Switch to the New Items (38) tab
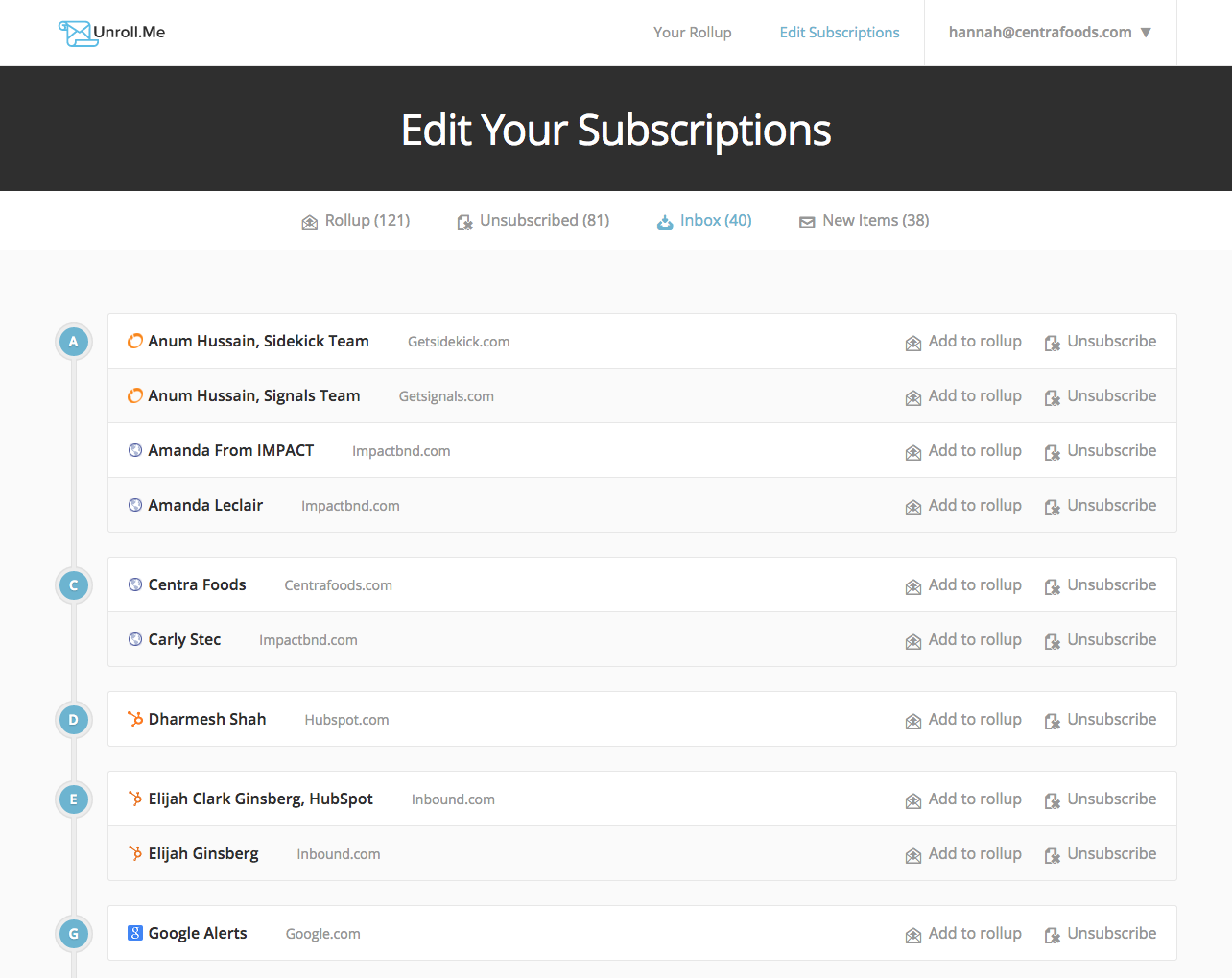The height and width of the screenshot is (978, 1232). click(x=865, y=221)
